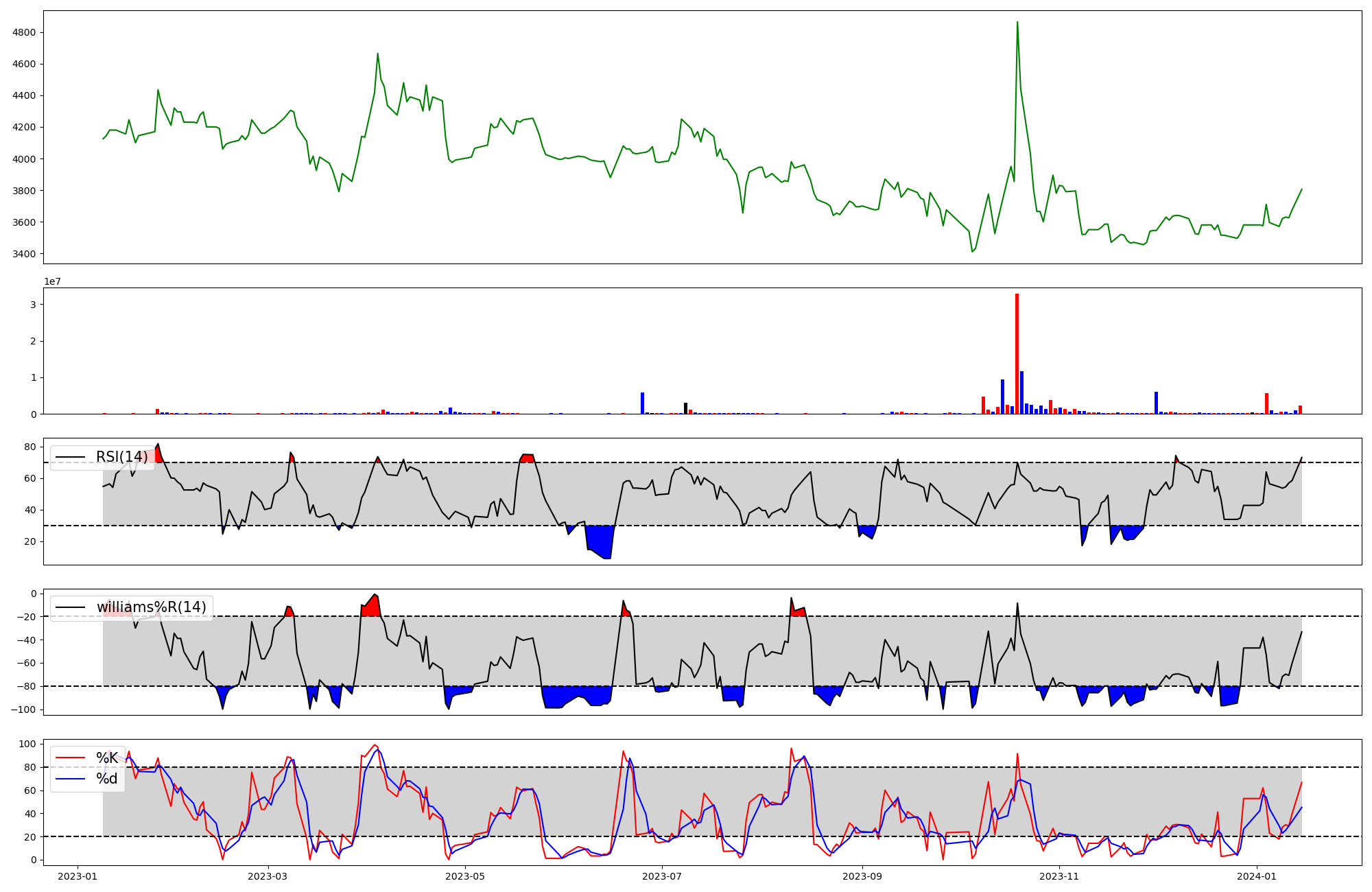
Task: Click the 2023-07 x-axis date label
Action: click(663, 876)
